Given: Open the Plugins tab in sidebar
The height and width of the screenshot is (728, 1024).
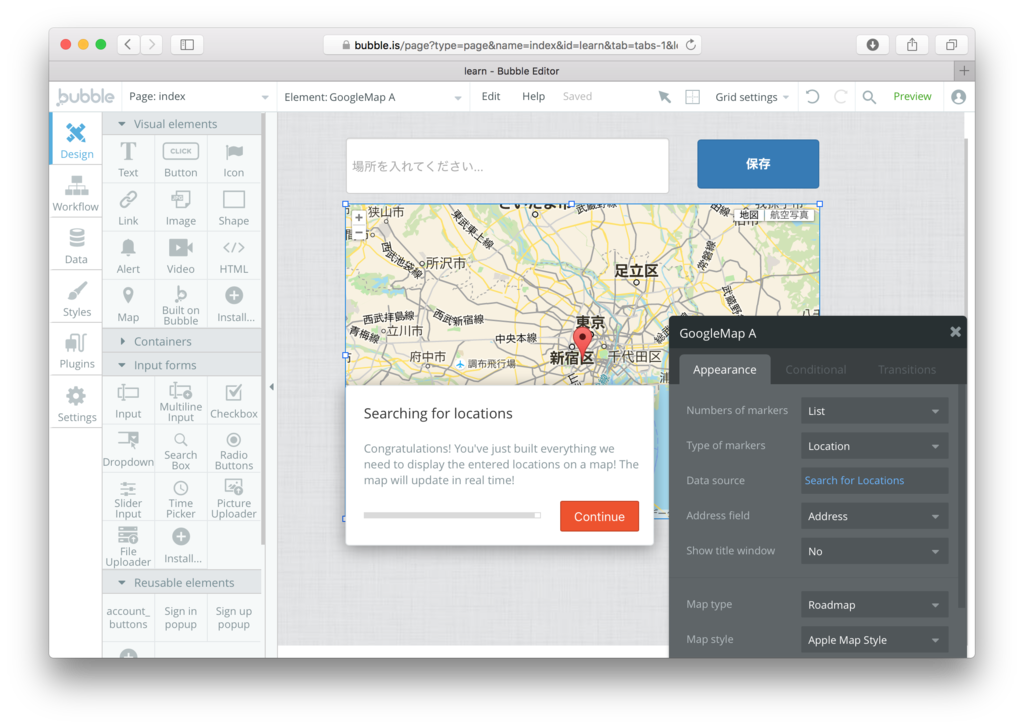Looking at the screenshot, I should coord(76,351).
